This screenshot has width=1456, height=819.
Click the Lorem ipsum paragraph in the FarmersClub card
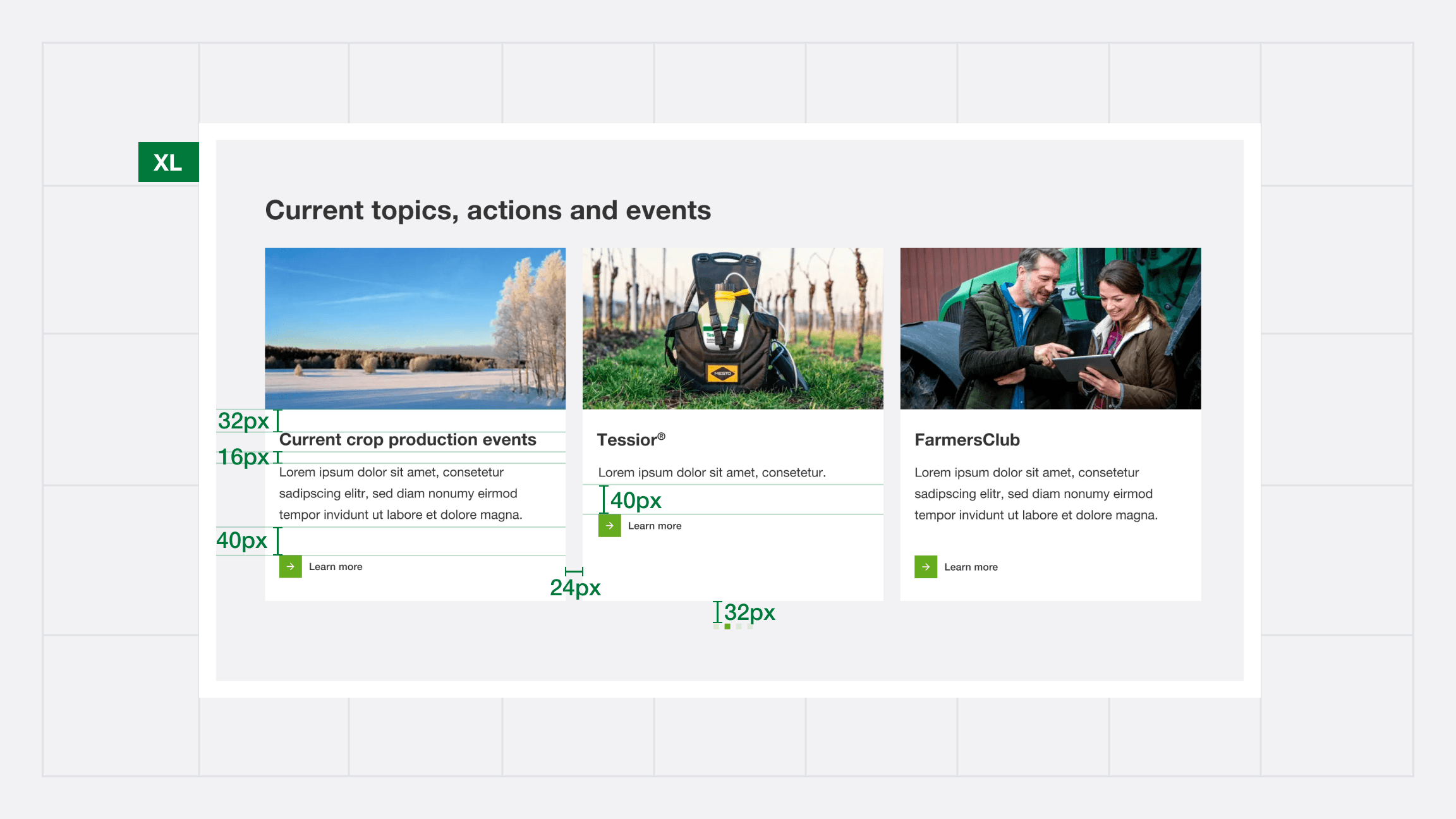pyautogui.click(x=1036, y=494)
